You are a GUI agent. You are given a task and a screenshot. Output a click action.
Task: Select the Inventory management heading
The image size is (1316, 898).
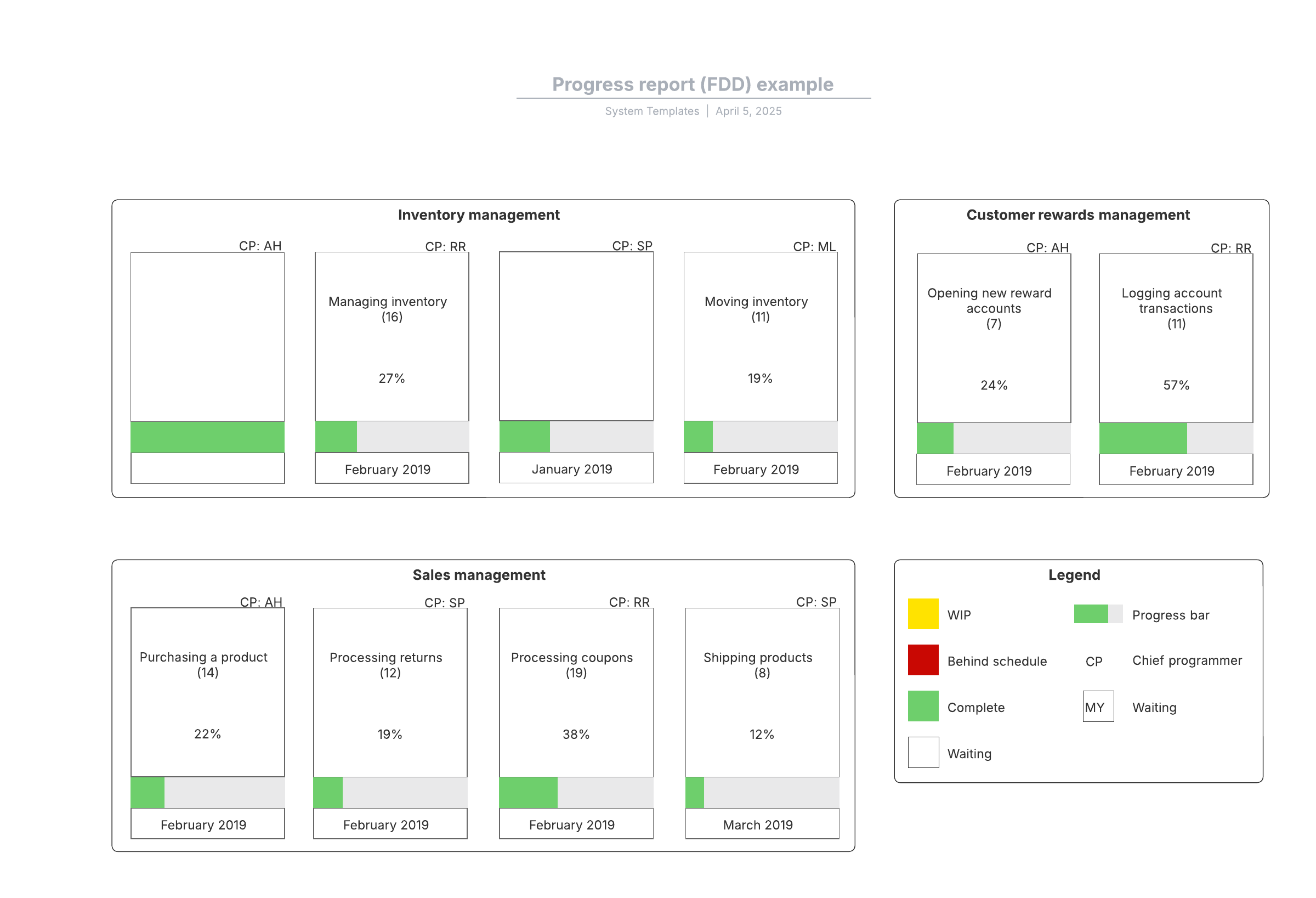pos(479,214)
